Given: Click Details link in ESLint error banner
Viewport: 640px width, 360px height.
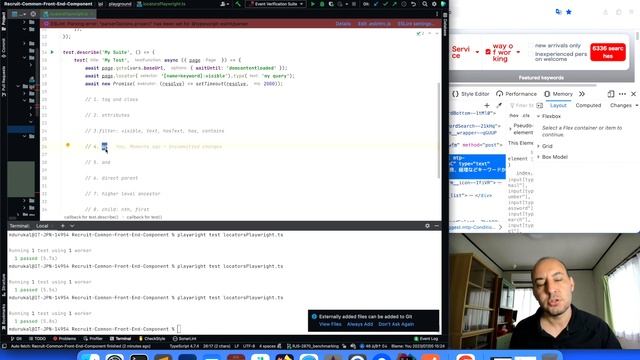Looking at the screenshot, I should (x=343, y=24).
